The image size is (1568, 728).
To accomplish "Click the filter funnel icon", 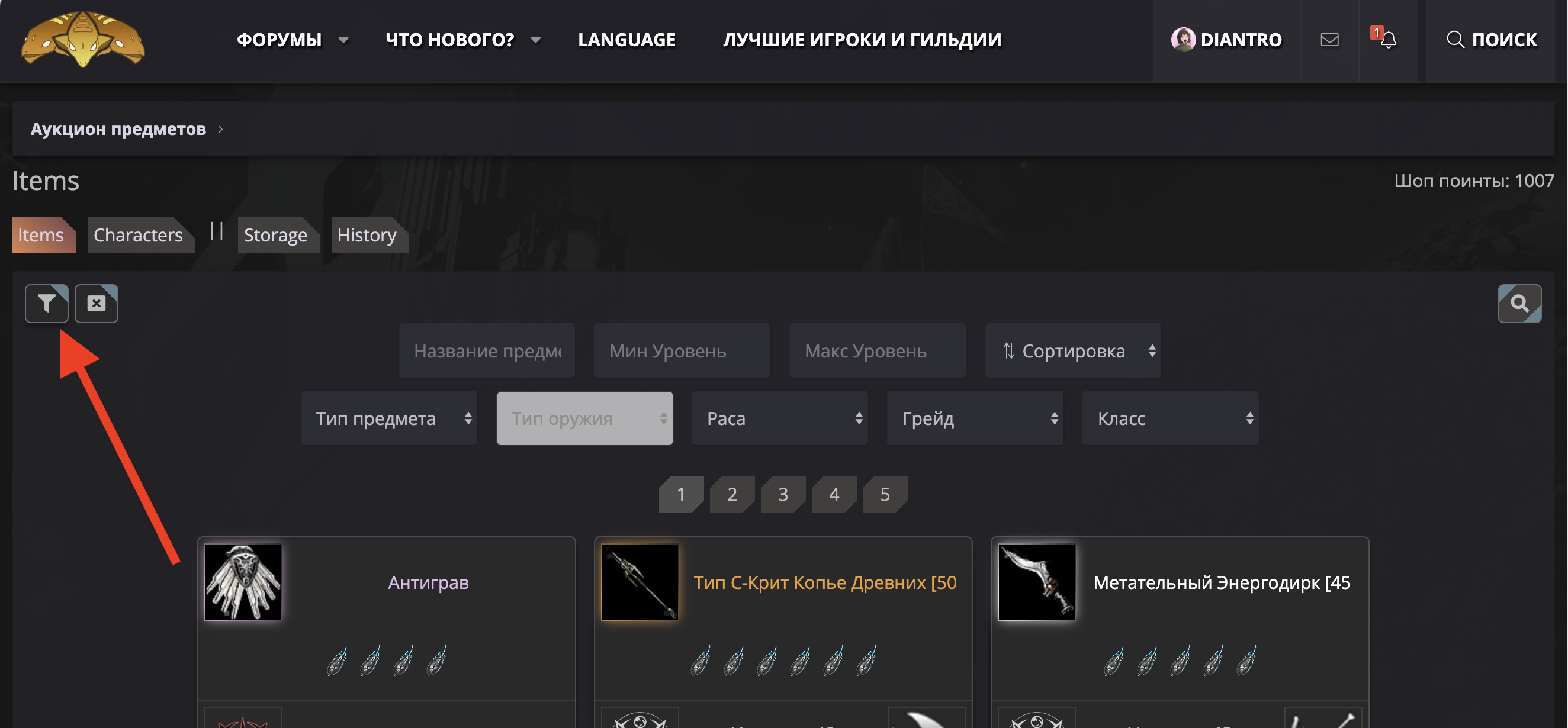I will (46, 303).
